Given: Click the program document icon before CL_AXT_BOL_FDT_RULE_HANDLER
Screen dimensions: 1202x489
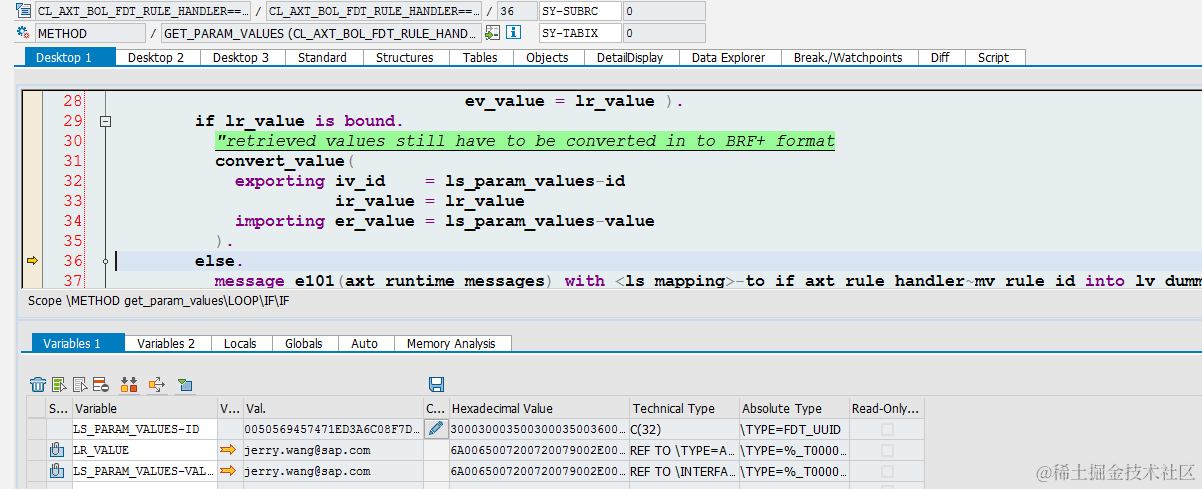Looking at the screenshot, I should click(x=23, y=11).
